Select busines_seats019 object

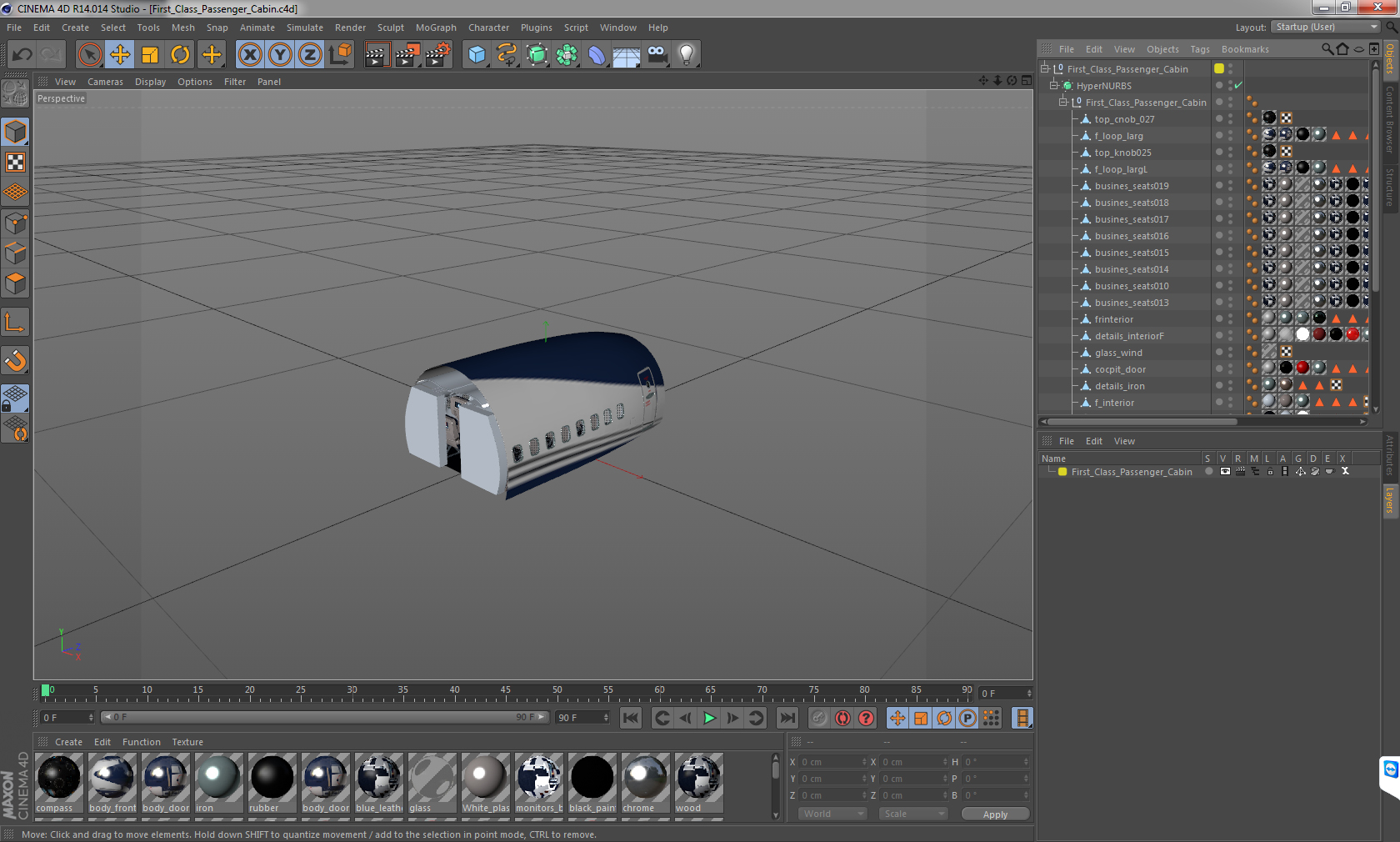click(x=1131, y=186)
